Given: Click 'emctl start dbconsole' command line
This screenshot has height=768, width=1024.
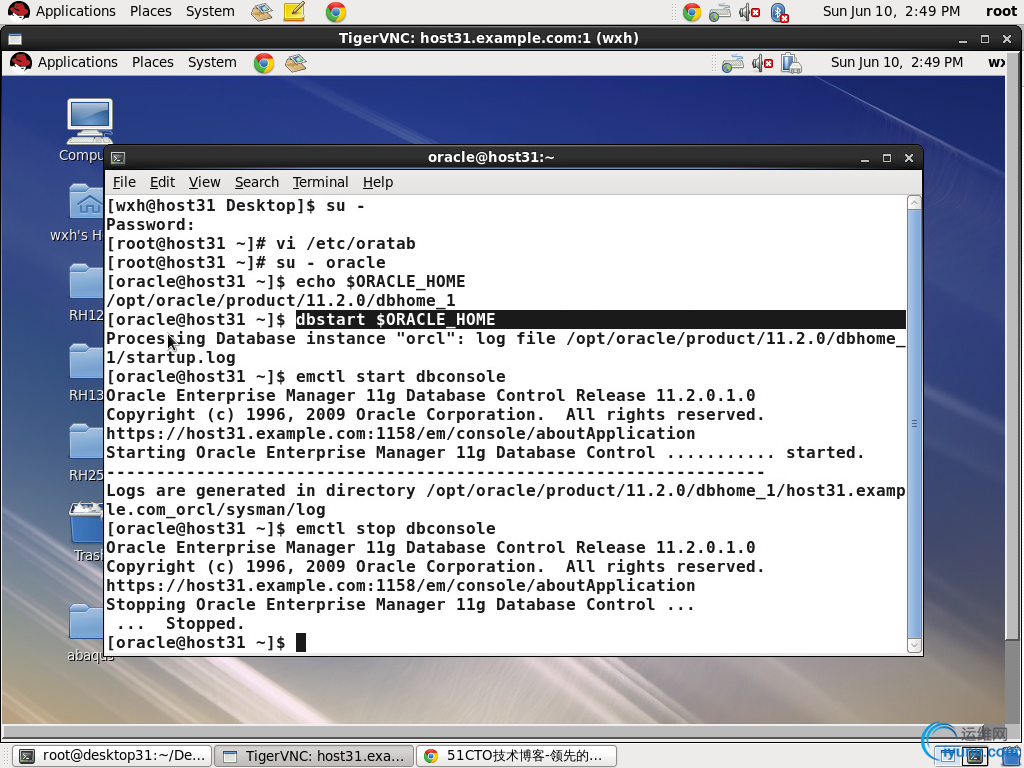Looking at the screenshot, I should pos(400,377).
